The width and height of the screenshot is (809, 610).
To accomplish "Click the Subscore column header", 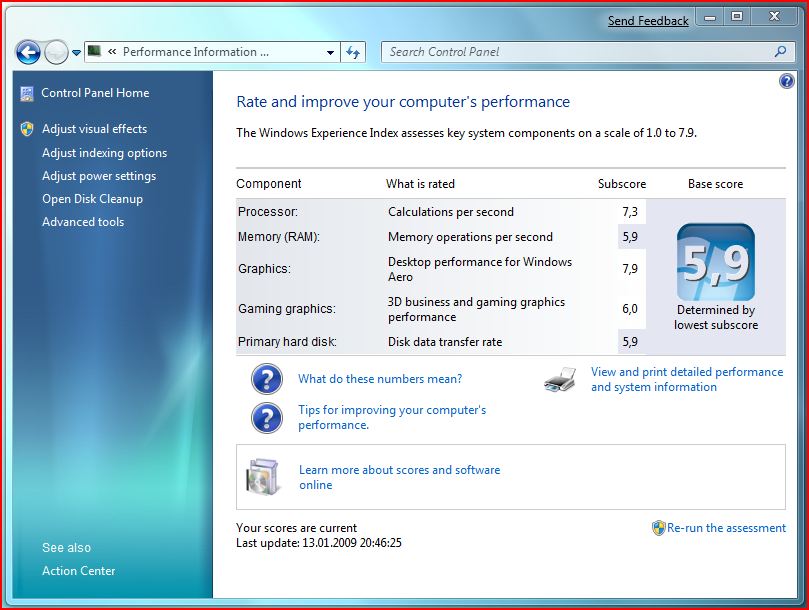I will [x=622, y=184].
